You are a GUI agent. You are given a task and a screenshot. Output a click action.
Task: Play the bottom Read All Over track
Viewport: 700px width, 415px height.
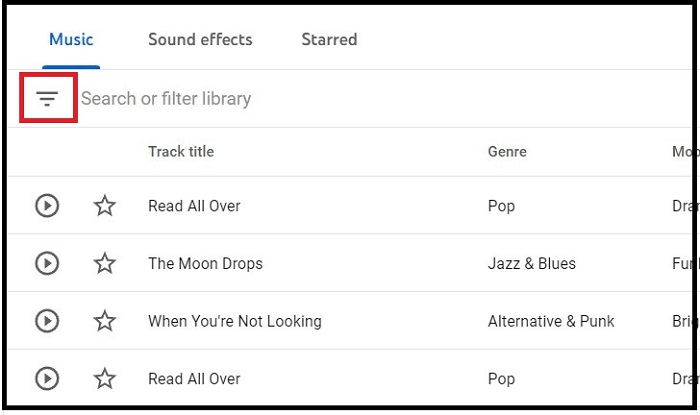coord(47,379)
